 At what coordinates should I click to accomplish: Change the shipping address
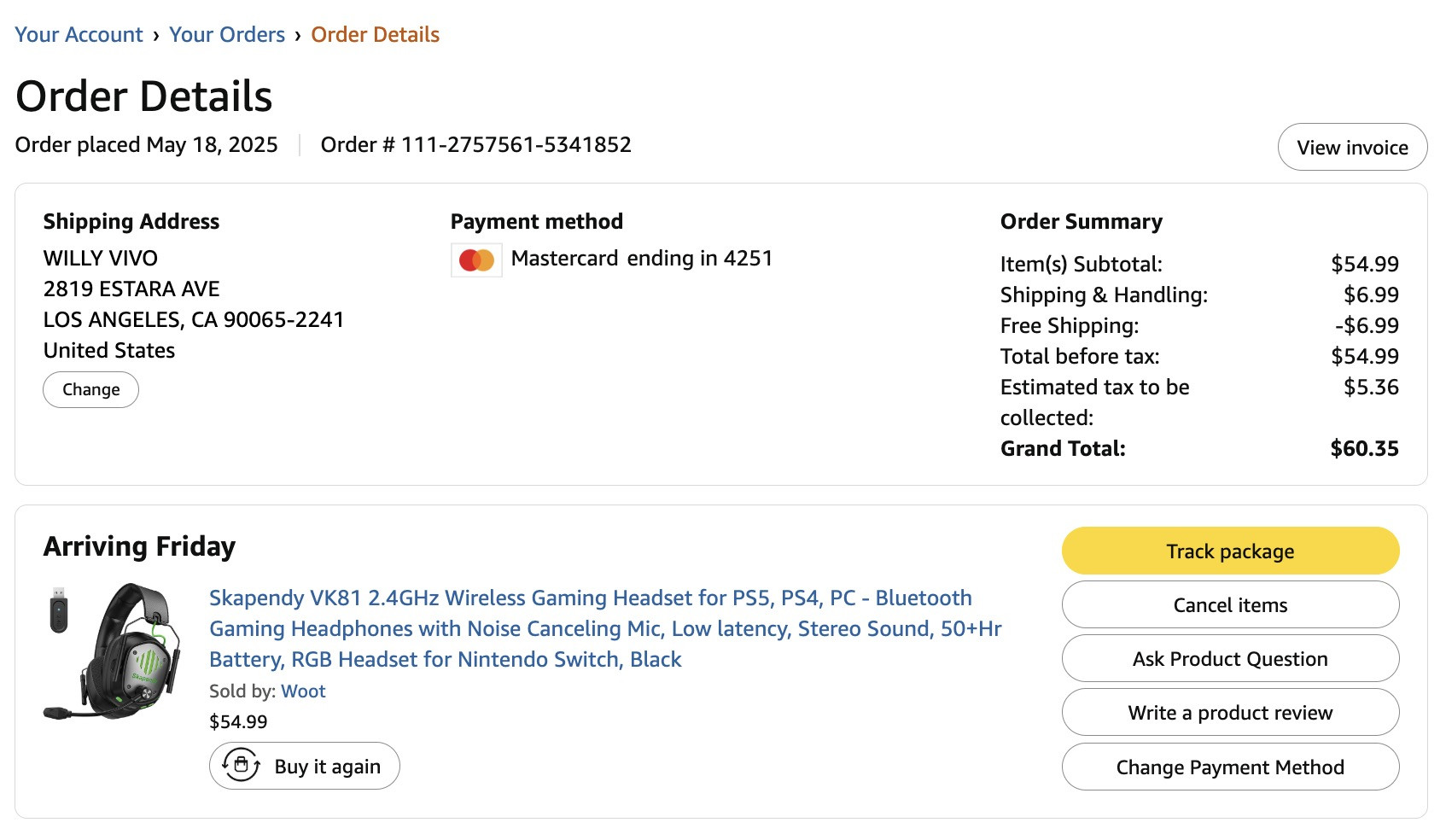pyautogui.click(x=91, y=389)
